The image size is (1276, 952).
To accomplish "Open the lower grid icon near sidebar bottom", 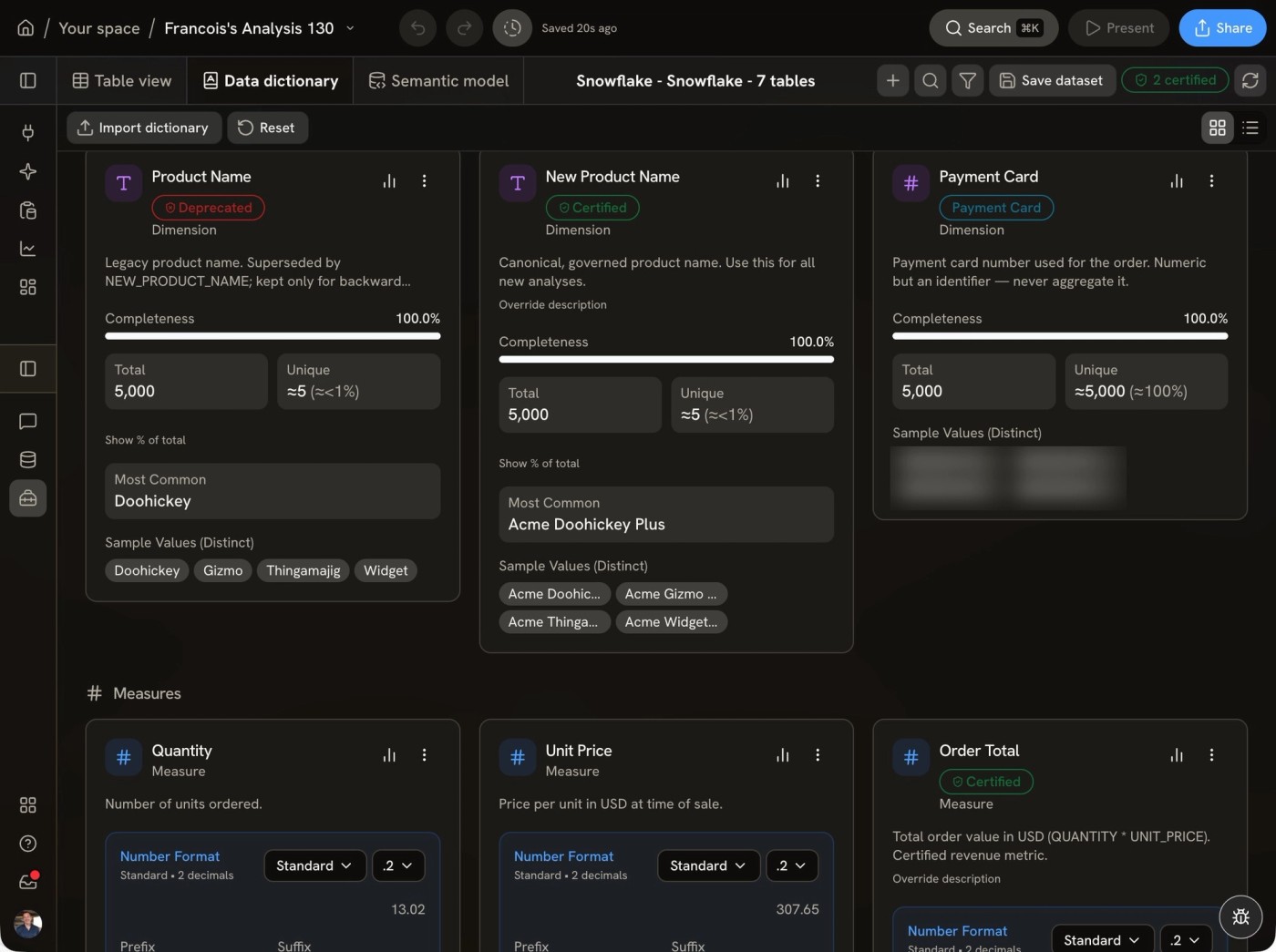I will (x=28, y=805).
